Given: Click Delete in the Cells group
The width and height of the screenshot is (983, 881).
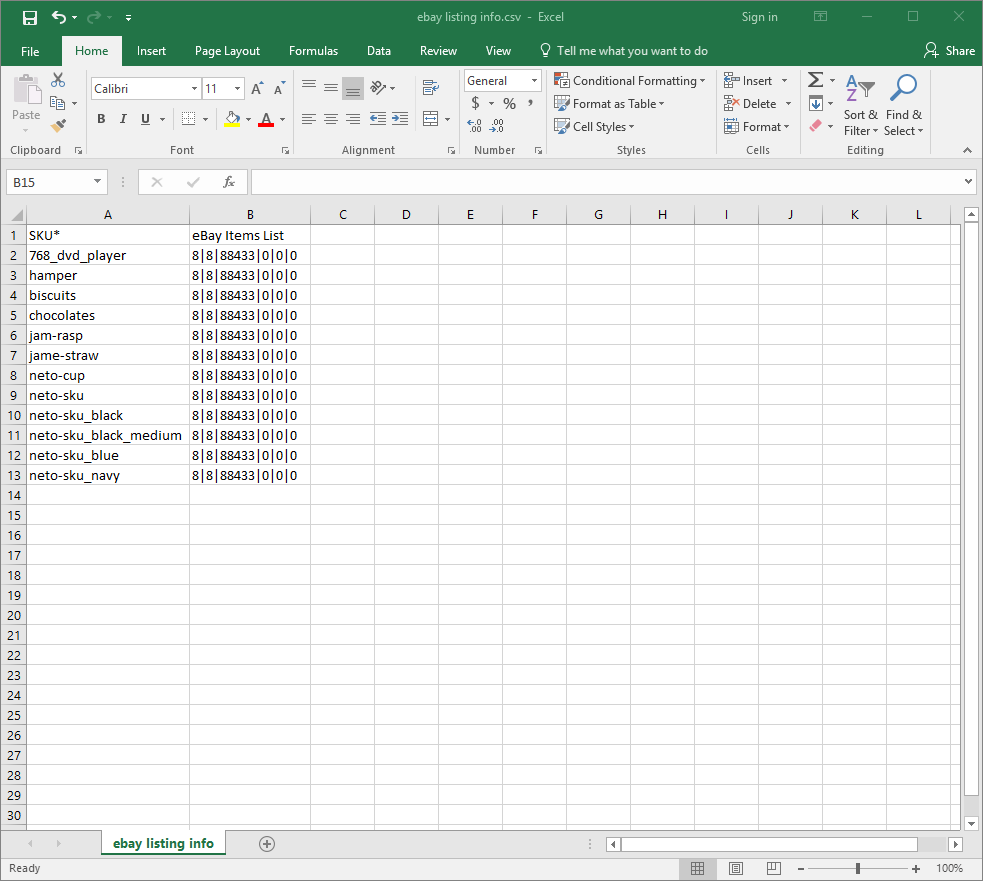Looking at the screenshot, I should click(x=750, y=103).
